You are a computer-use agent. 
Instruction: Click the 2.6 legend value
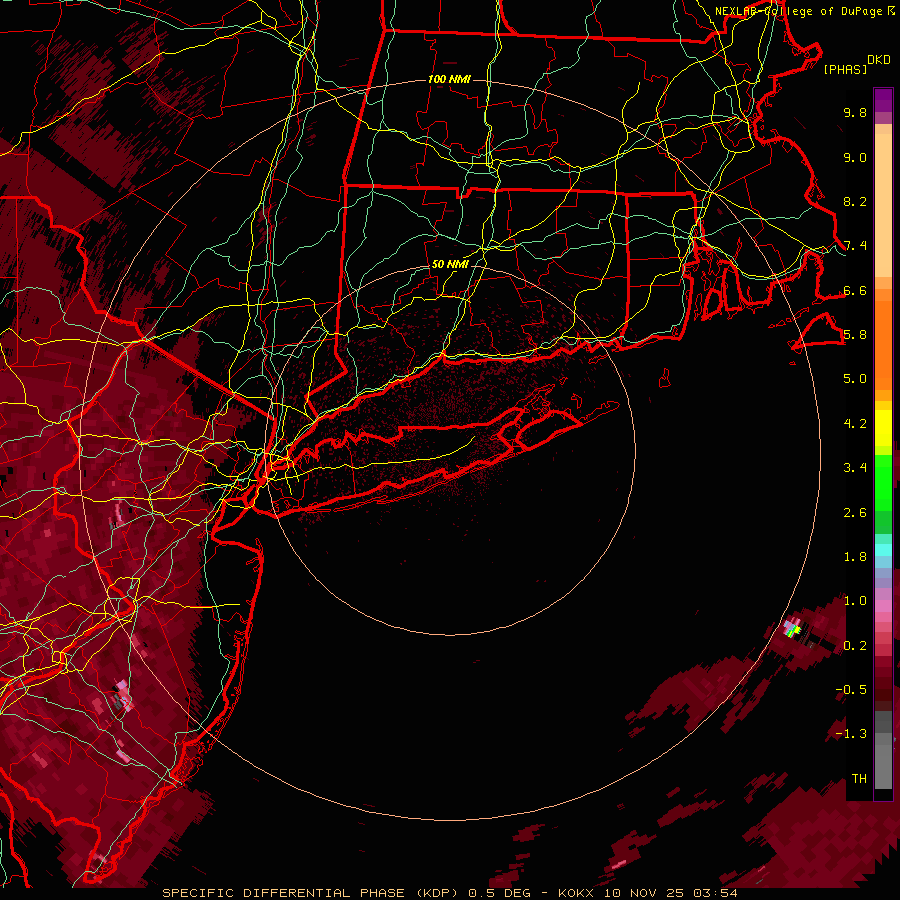pos(855,513)
